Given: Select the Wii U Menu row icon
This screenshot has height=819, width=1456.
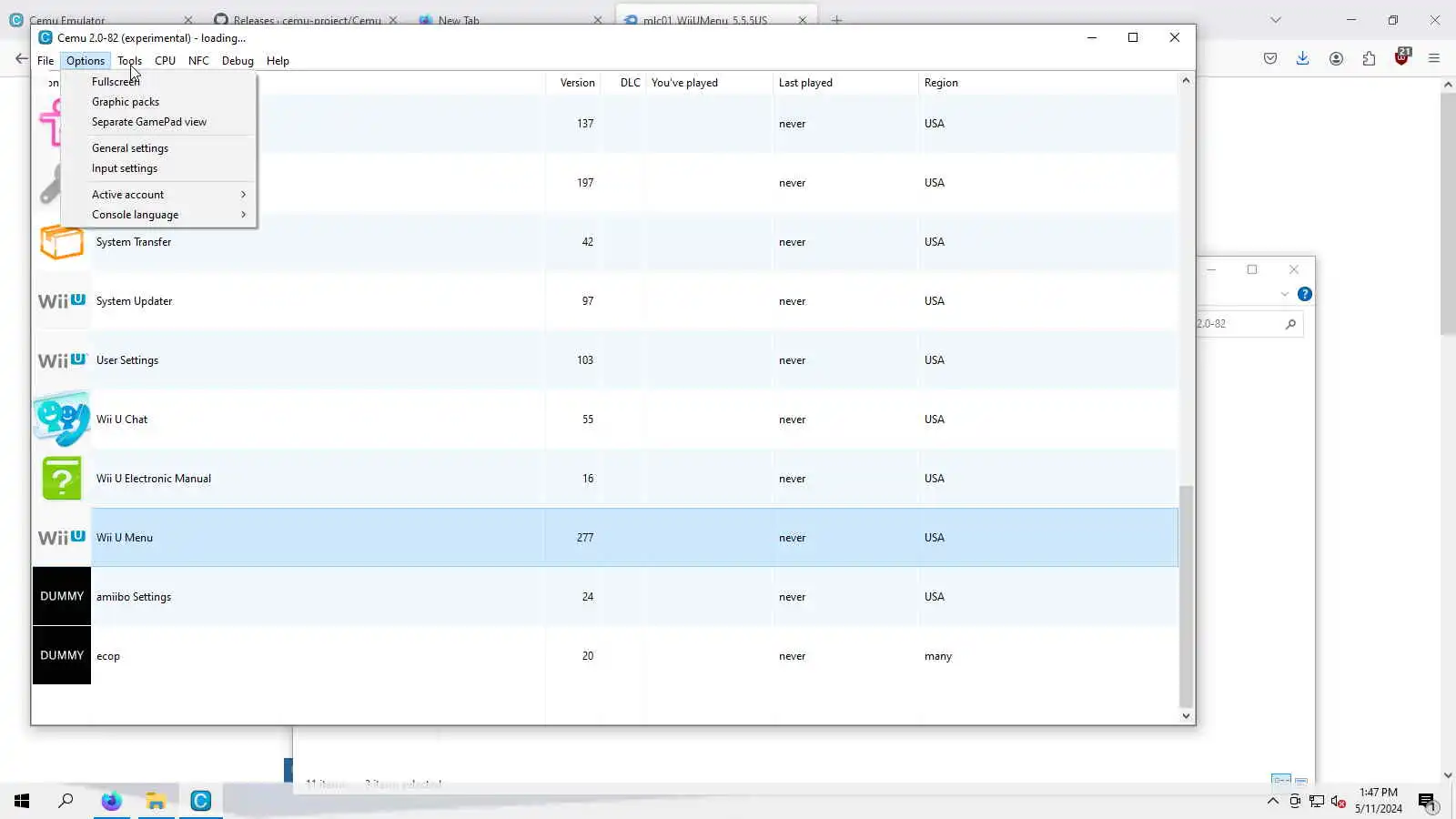Looking at the screenshot, I should point(62,538).
